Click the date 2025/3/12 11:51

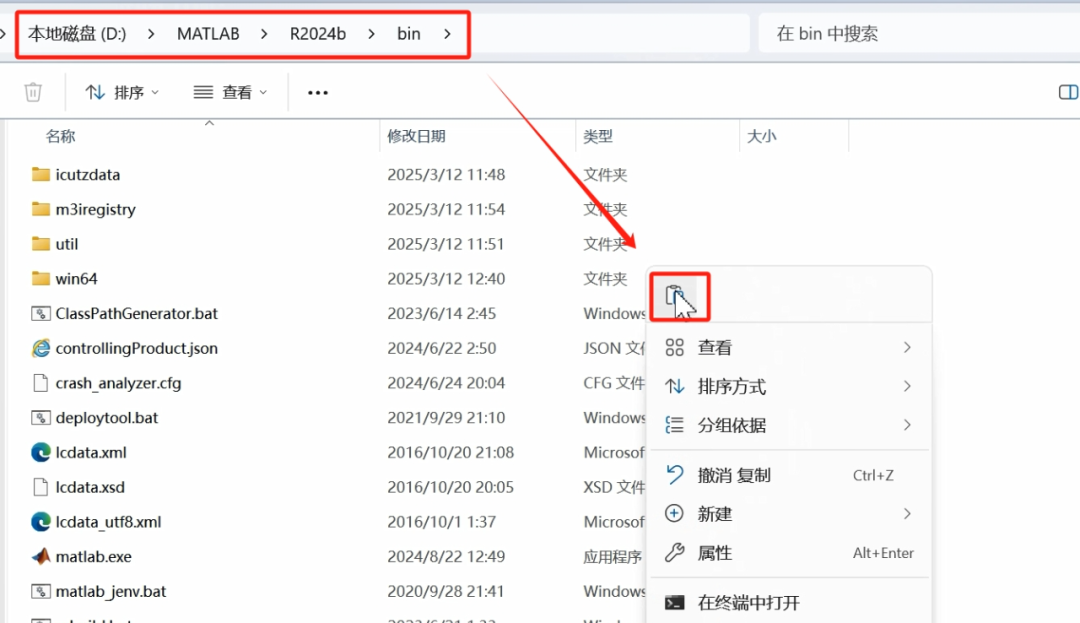(x=446, y=244)
